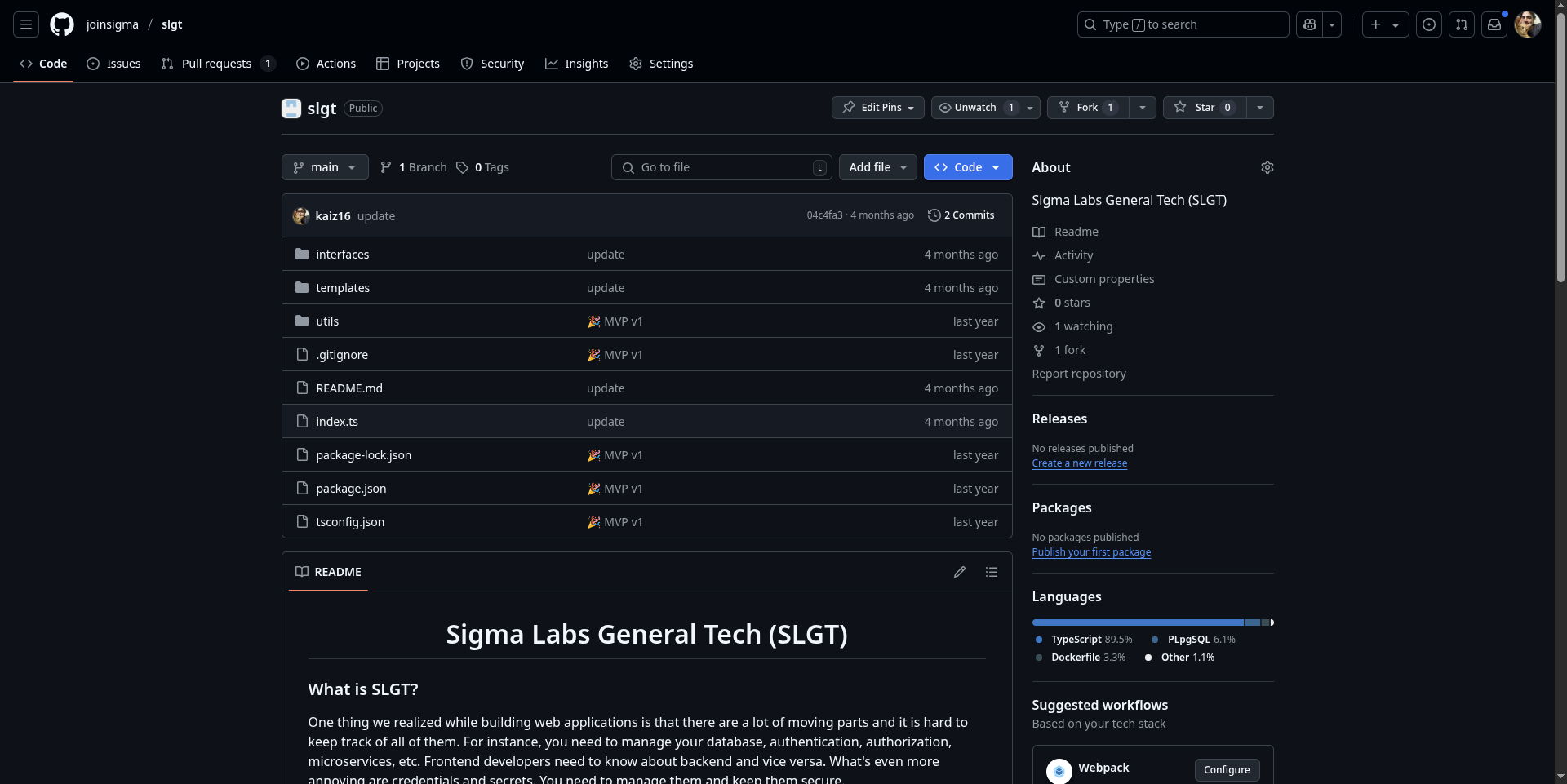Screen dimensions: 1567x784
Task: Switch to the Actions tab
Action: 326,64
